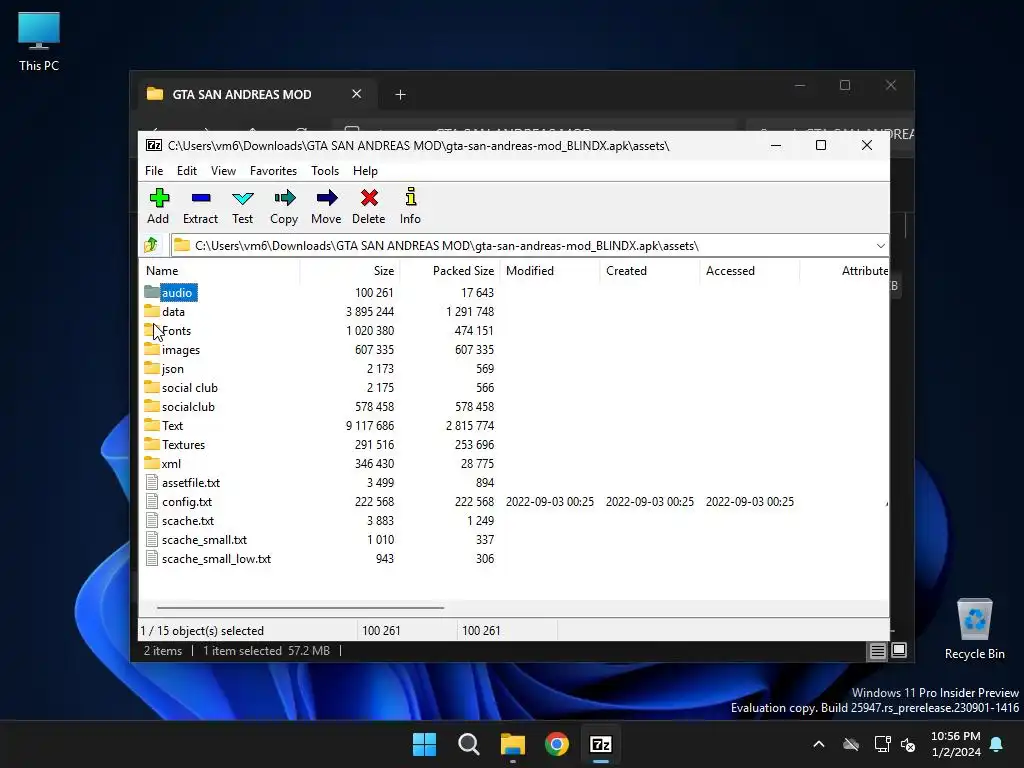The height and width of the screenshot is (768, 1024).
Task: Open the View menu
Action: click(x=223, y=170)
